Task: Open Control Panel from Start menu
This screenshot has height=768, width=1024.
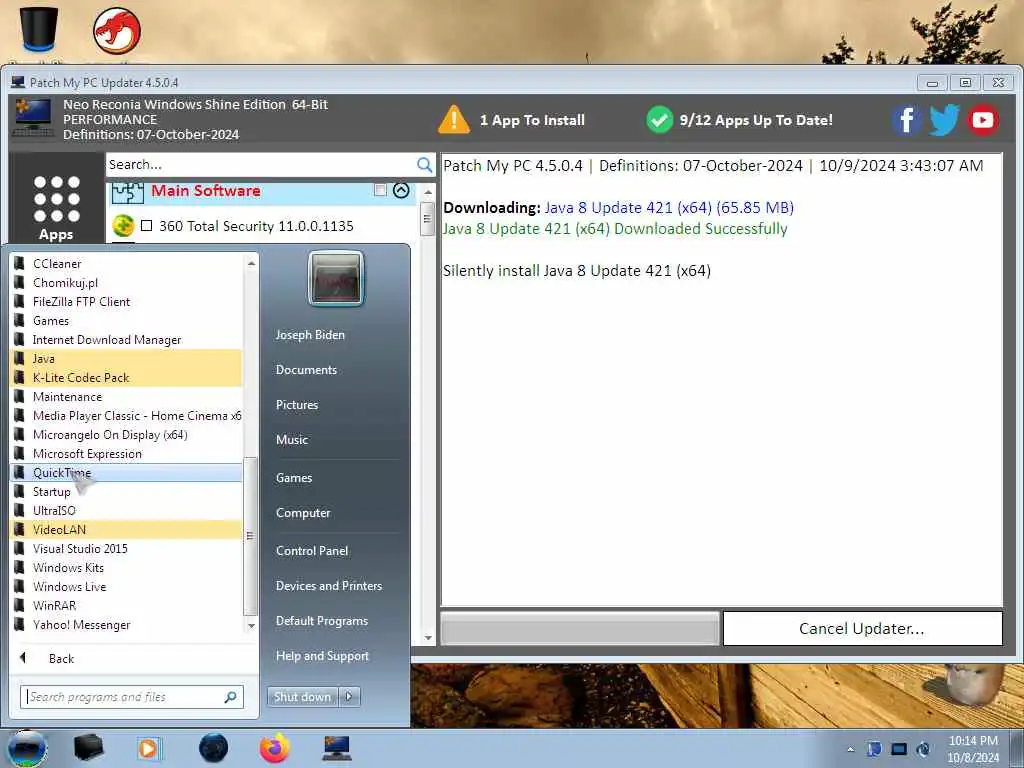Action: (312, 551)
